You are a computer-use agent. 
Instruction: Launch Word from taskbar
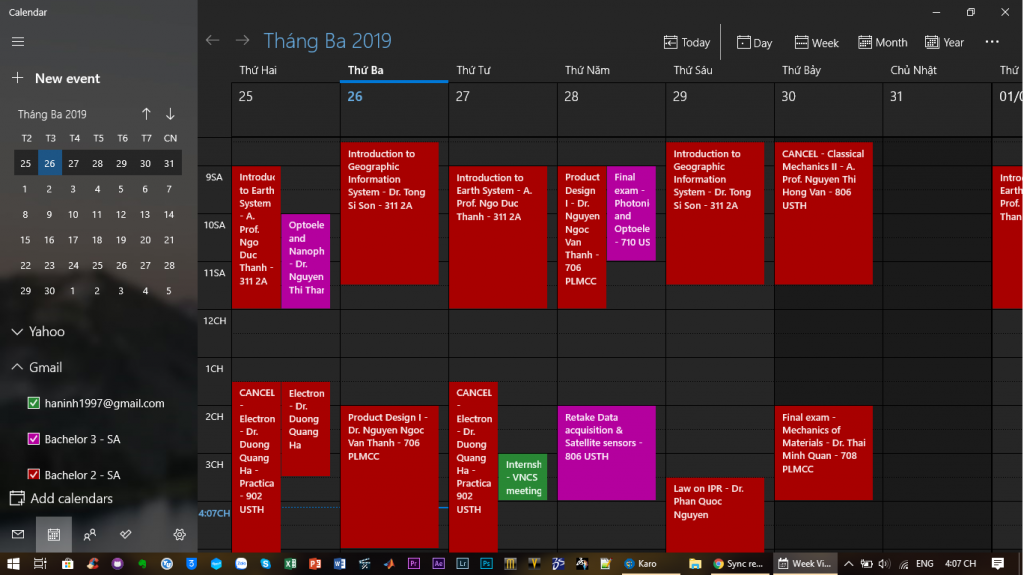tap(340, 563)
